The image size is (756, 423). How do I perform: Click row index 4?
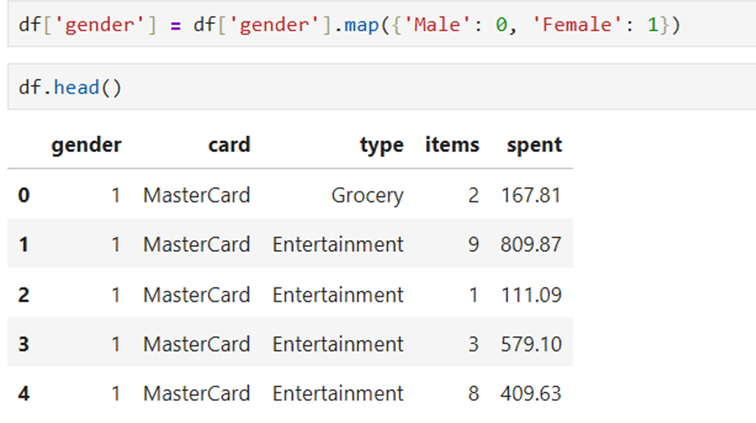(24, 394)
